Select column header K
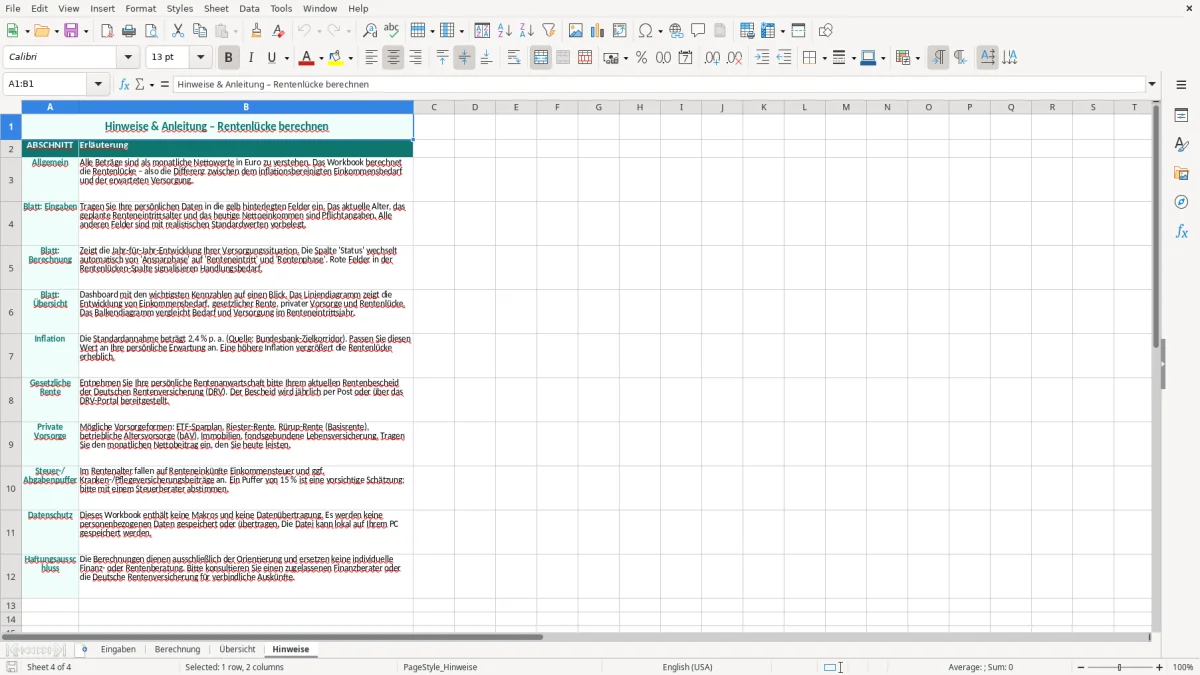1200x675 pixels. [x=764, y=107]
